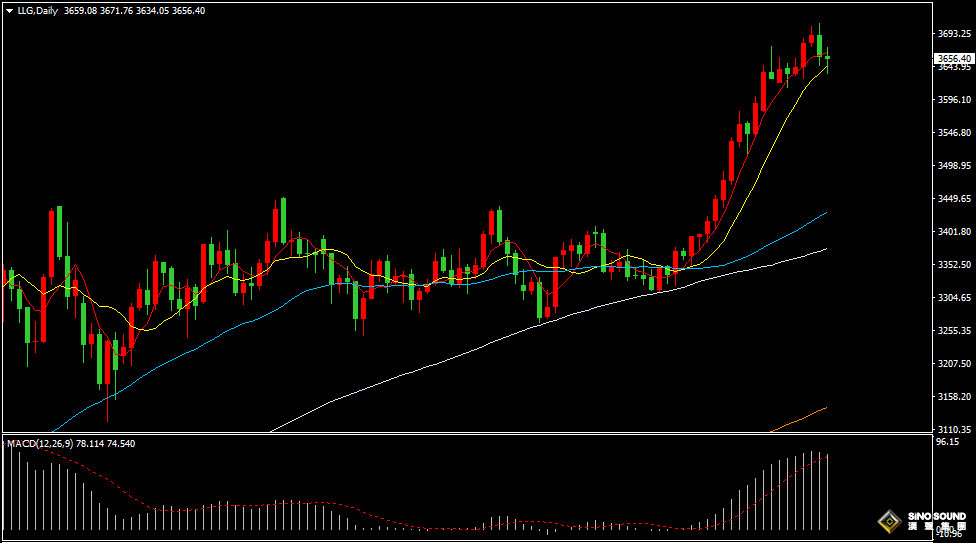Select the open price value 3659.08
976x543 pixels.
coord(80,11)
